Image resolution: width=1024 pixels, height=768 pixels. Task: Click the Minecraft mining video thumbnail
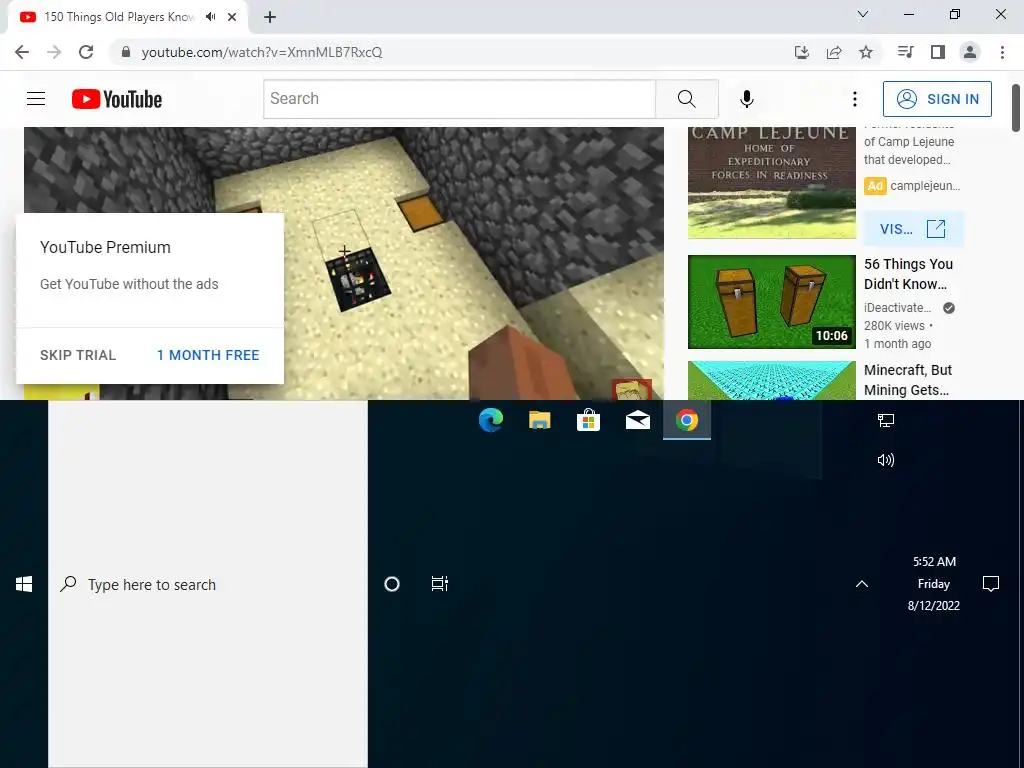point(771,380)
